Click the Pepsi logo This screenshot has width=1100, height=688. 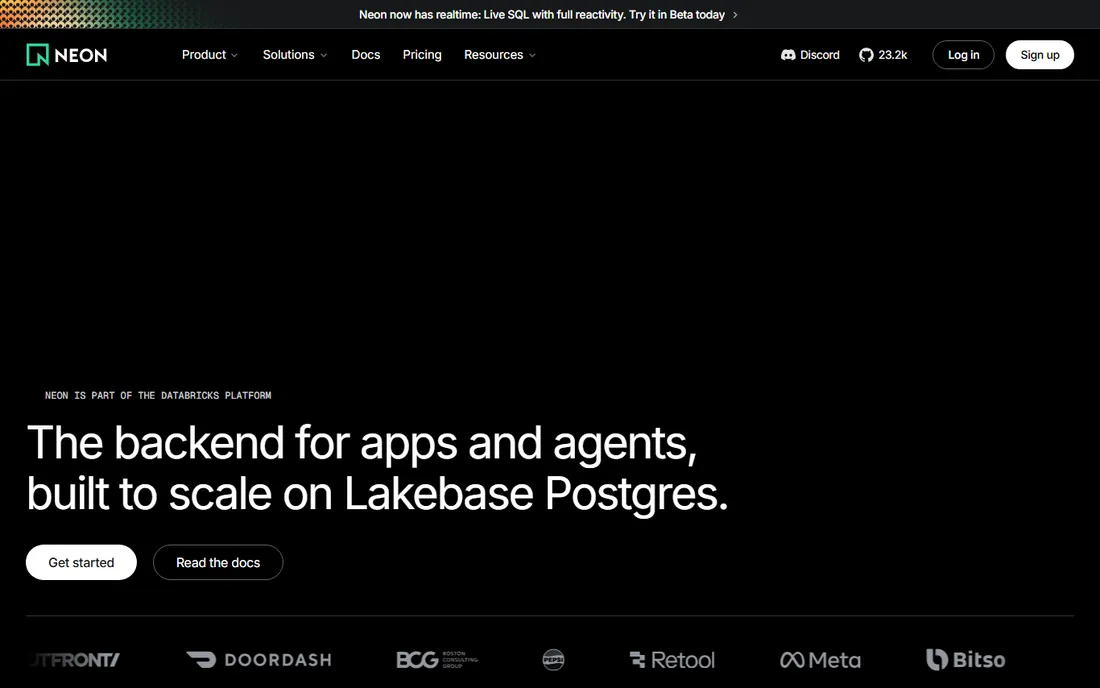tap(553, 659)
